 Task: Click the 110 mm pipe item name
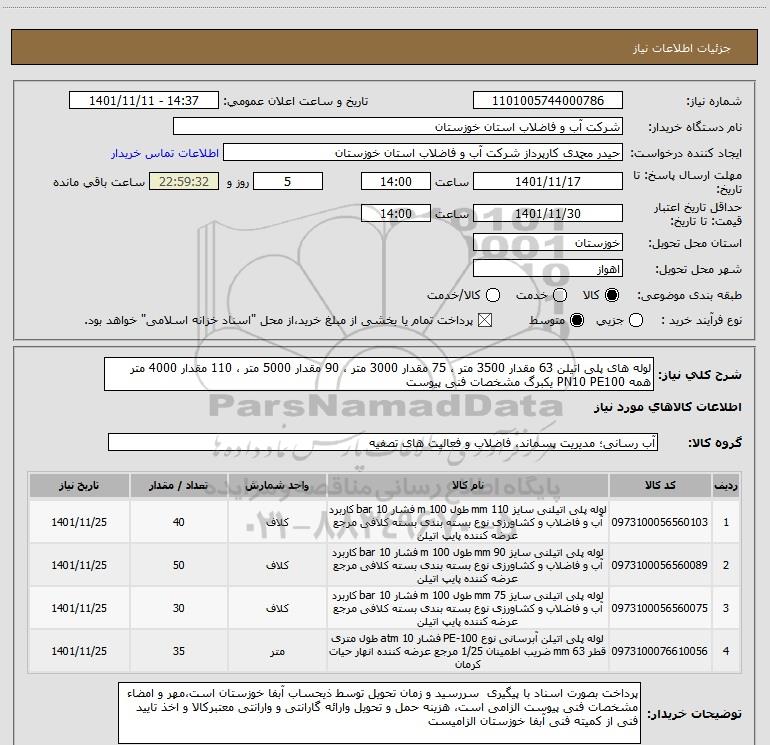click(x=468, y=523)
